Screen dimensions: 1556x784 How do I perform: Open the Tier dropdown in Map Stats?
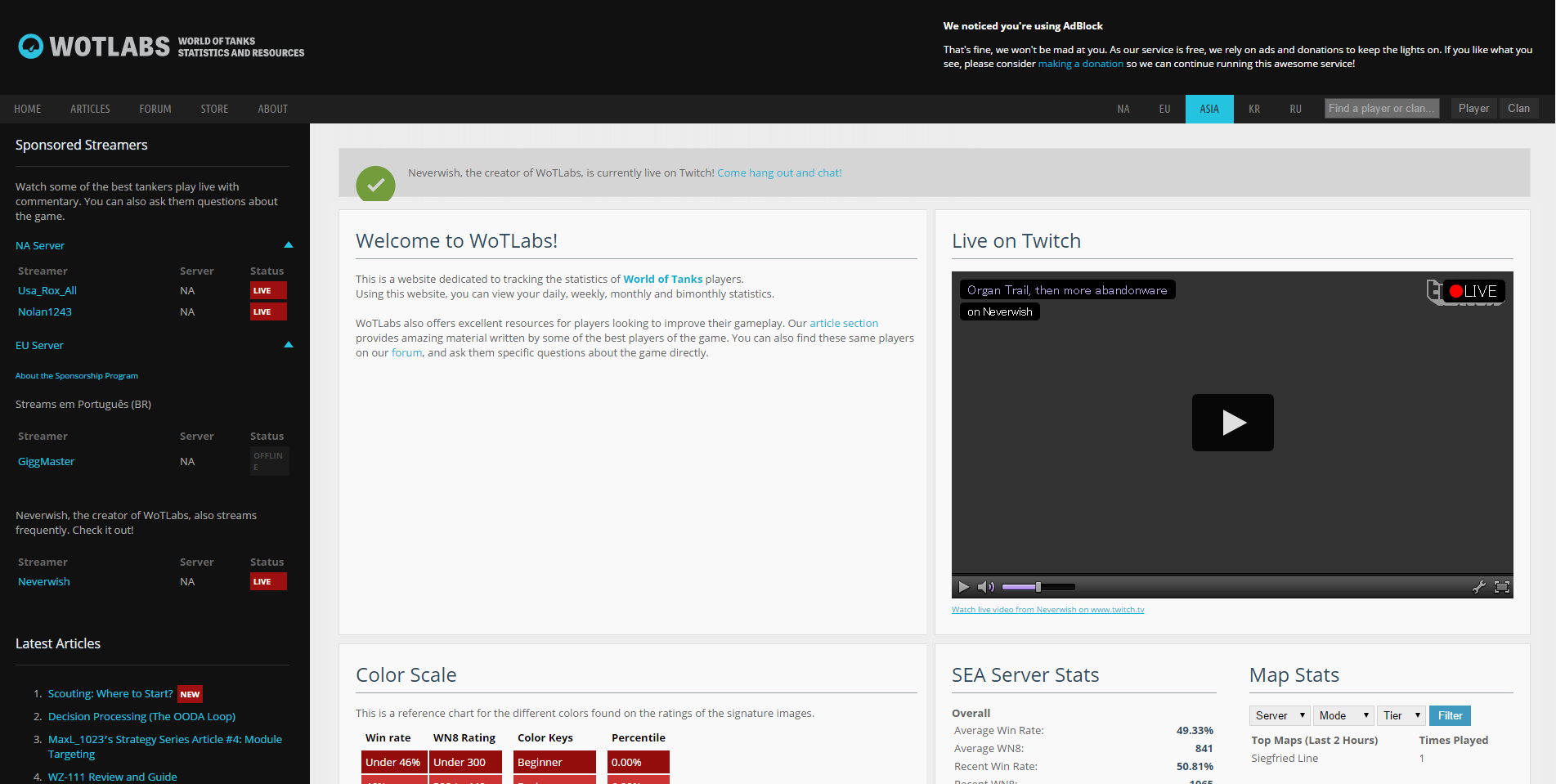[1401, 715]
